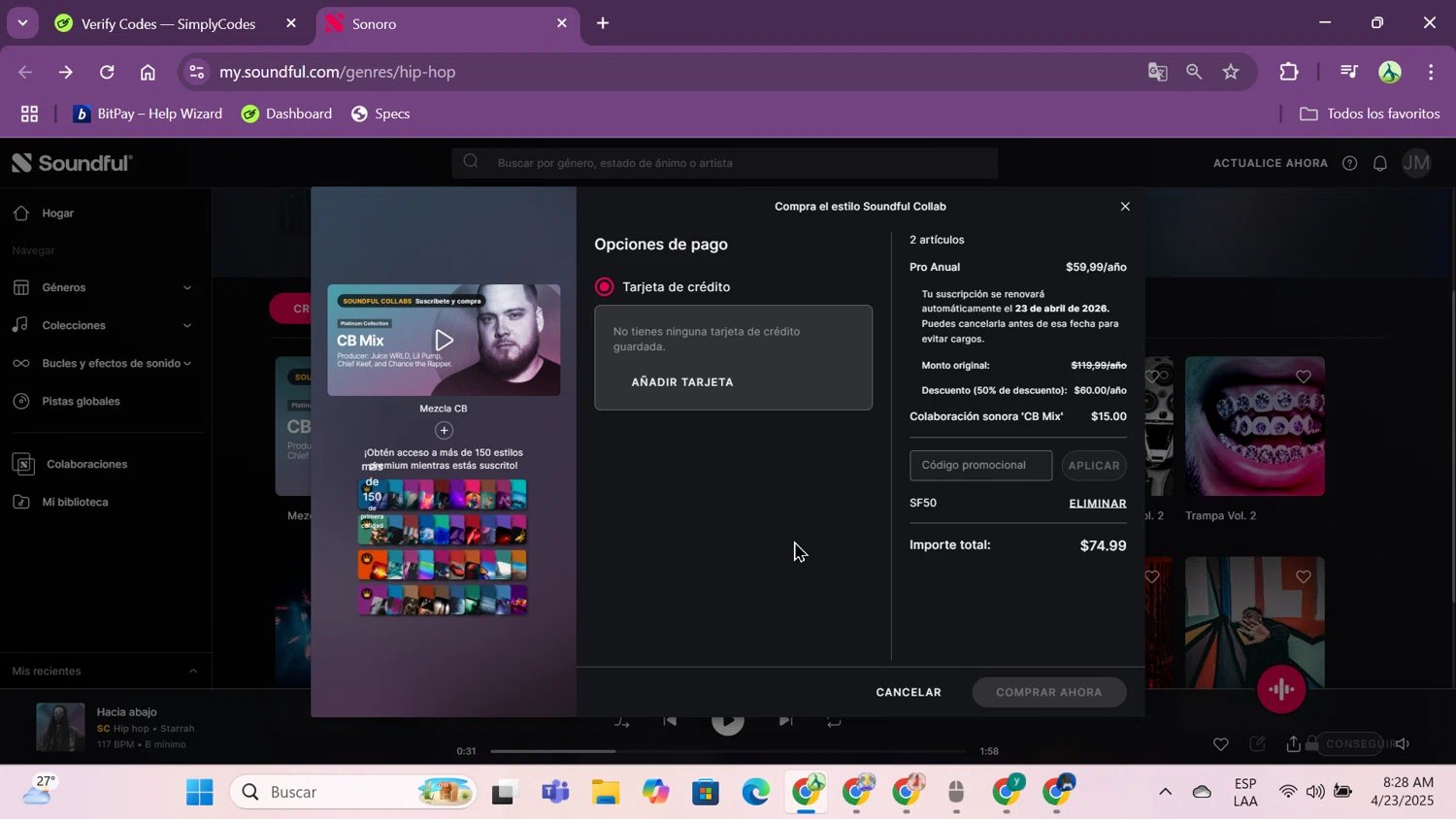The width and height of the screenshot is (1456, 819).
Task: Focus the Código promocional input field
Action: 980,465
